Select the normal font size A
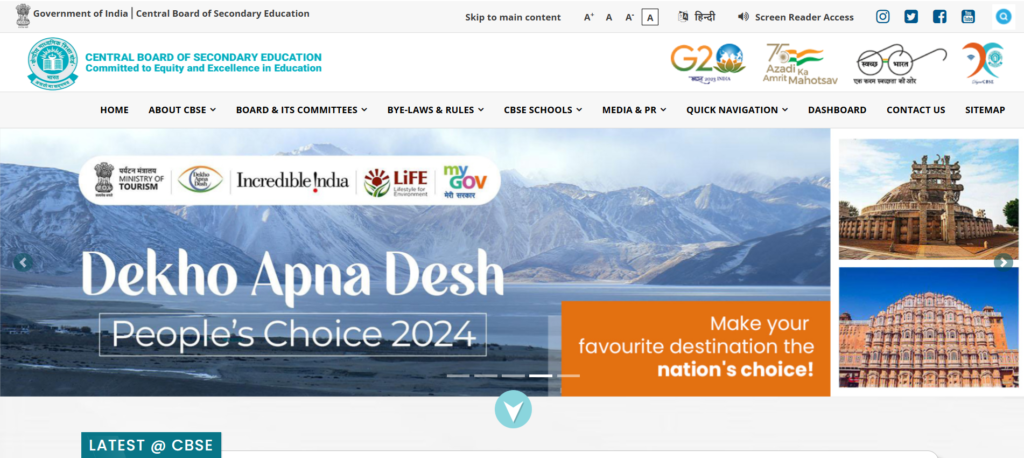Image resolution: width=1024 pixels, height=458 pixels. (x=609, y=18)
